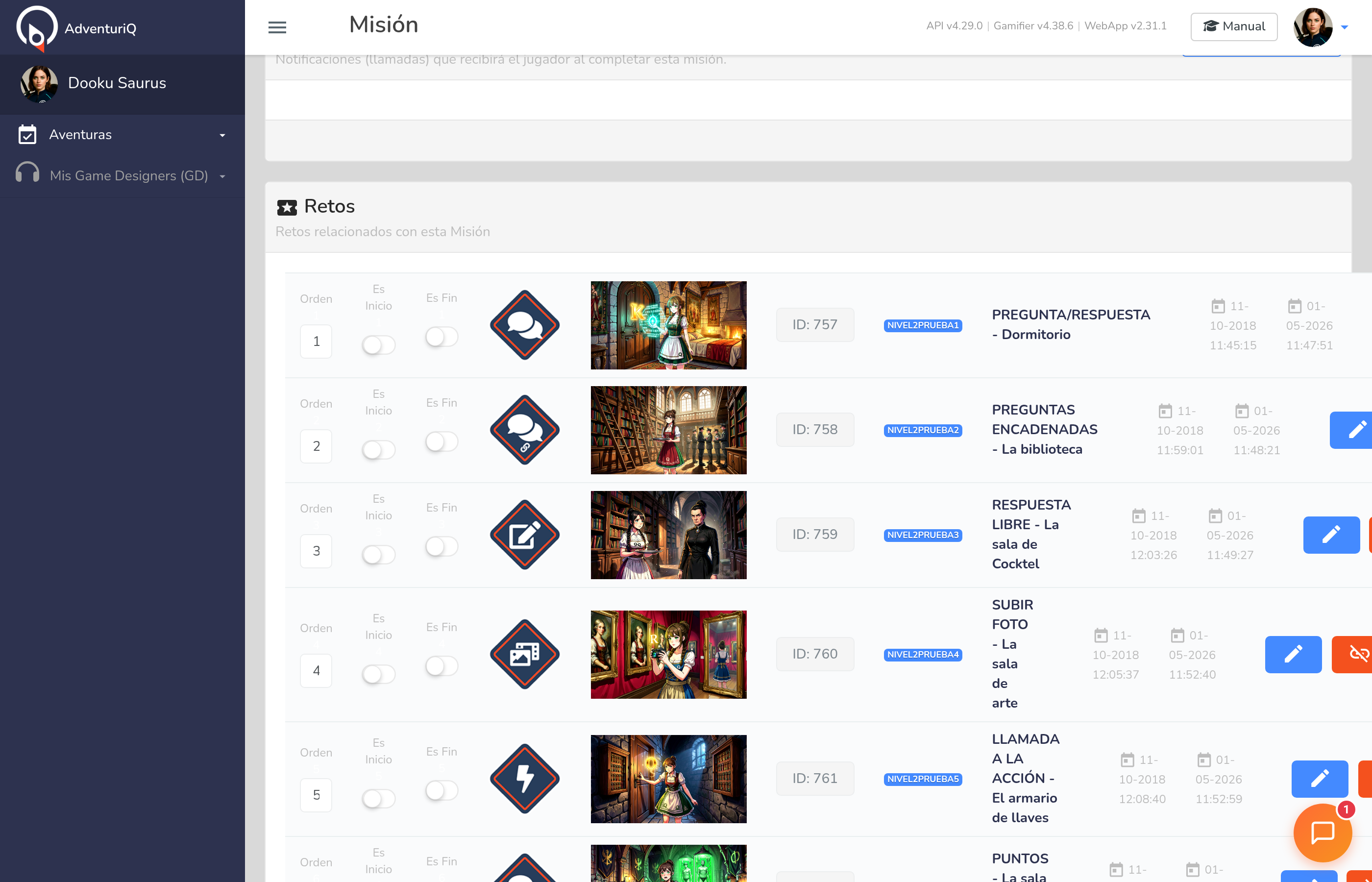Toggle Es Inicio for challenge ID 758
This screenshot has height=882, width=1372.
pos(378,450)
